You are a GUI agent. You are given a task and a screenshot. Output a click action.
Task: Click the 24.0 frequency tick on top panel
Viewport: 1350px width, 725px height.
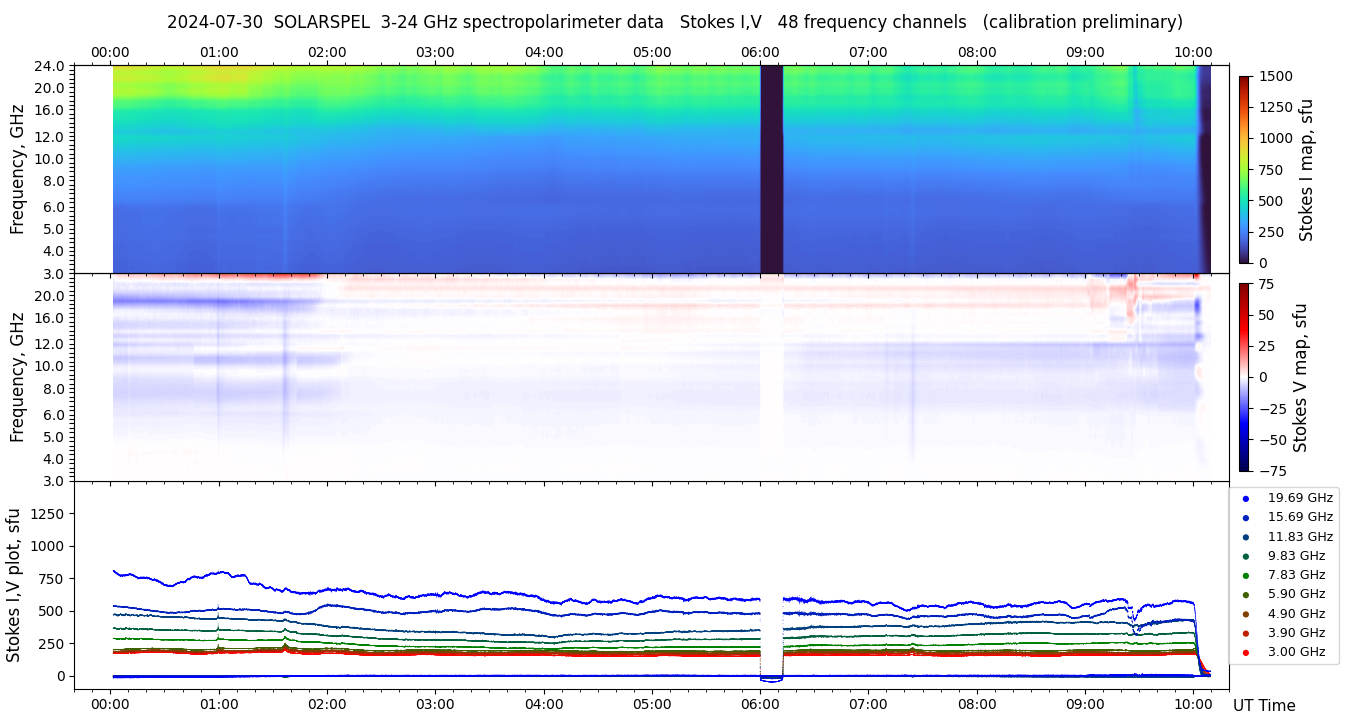tap(51, 67)
